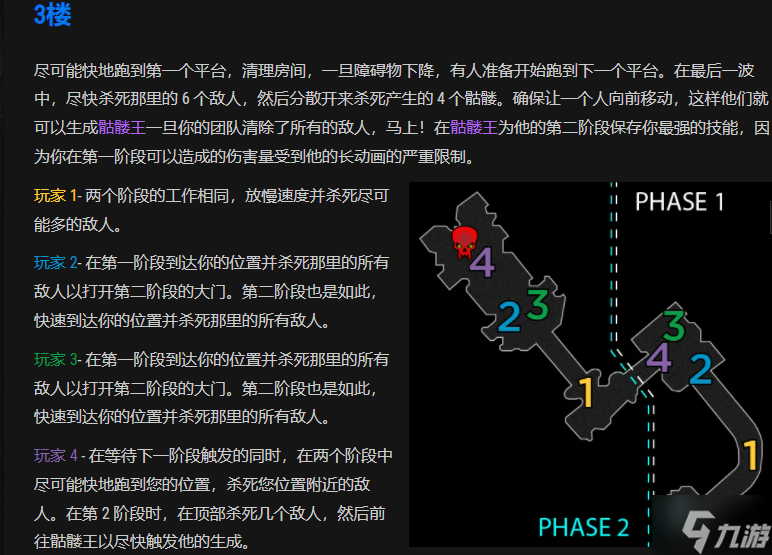Click the PHASE 1 label on map
The height and width of the screenshot is (555, 772).
[x=679, y=202]
